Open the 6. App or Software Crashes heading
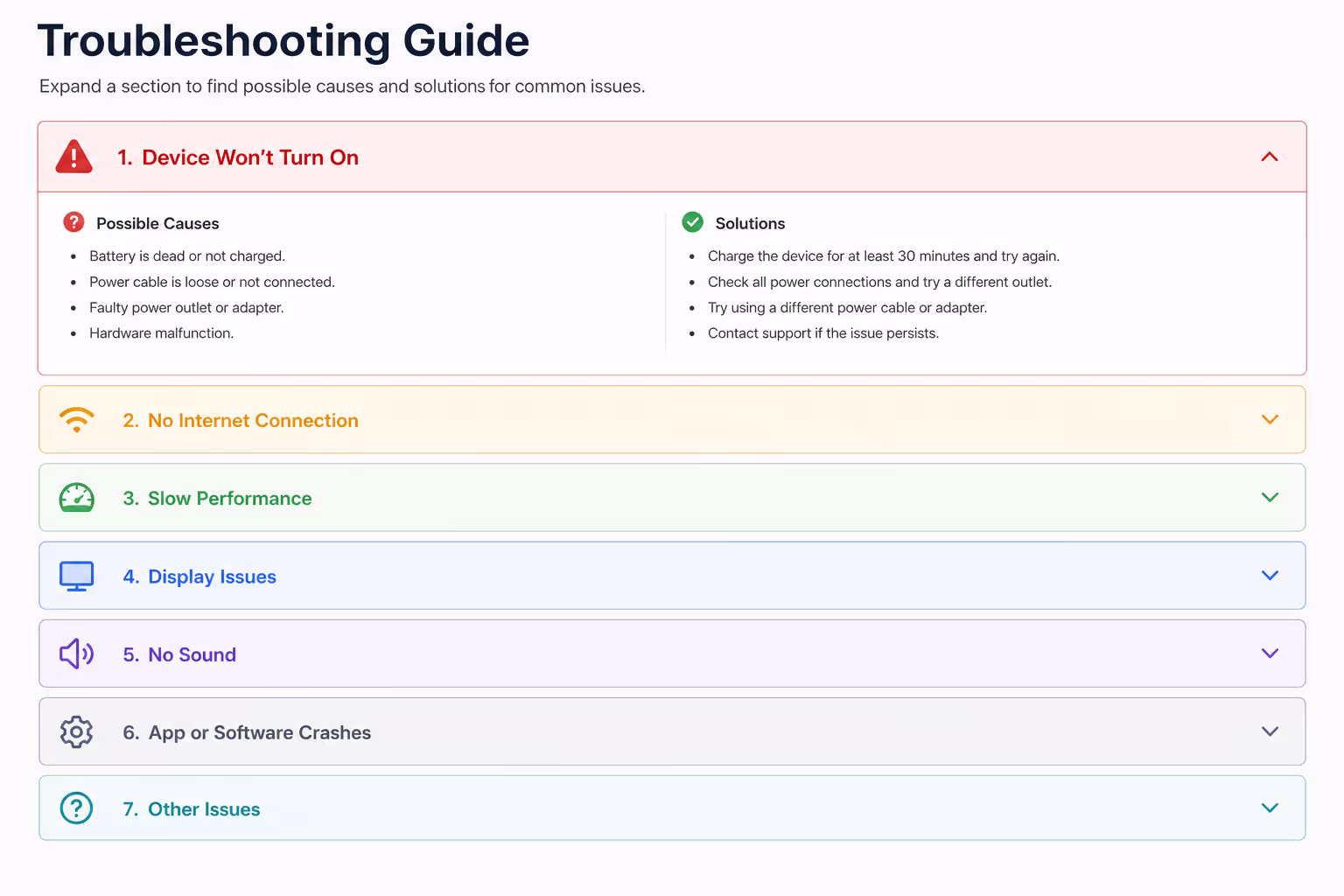This screenshot has width=1344, height=896. (247, 732)
